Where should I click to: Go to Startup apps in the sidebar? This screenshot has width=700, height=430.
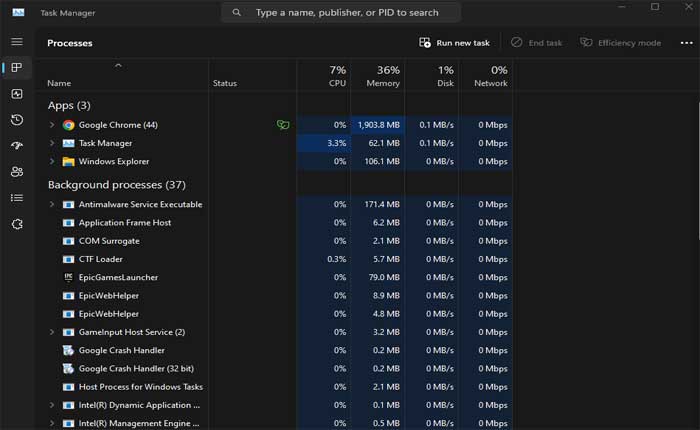coord(16,146)
